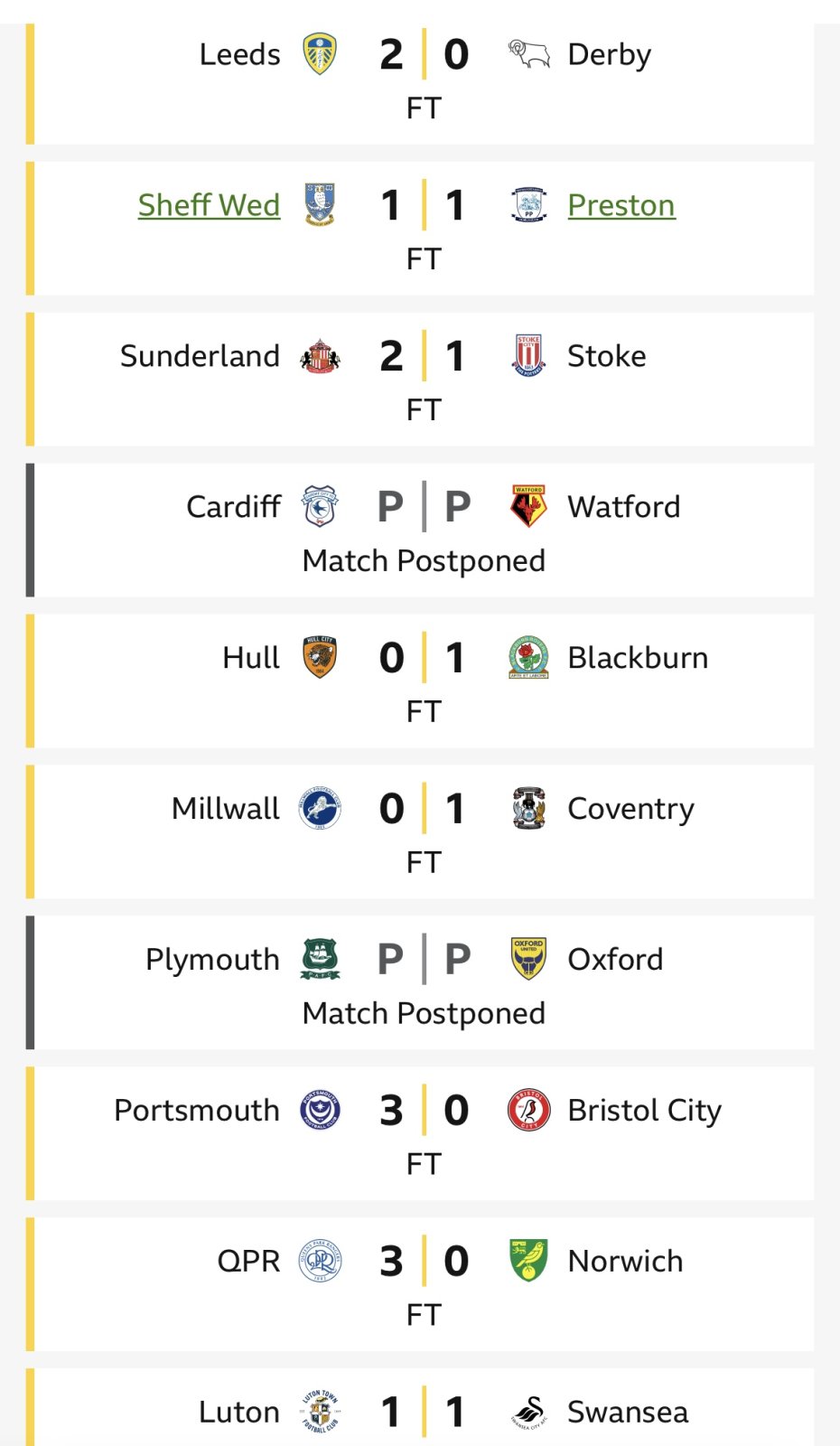This screenshot has width=840, height=1446.
Task: Open the Sheff Wed team link
Action: tap(209, 205)
